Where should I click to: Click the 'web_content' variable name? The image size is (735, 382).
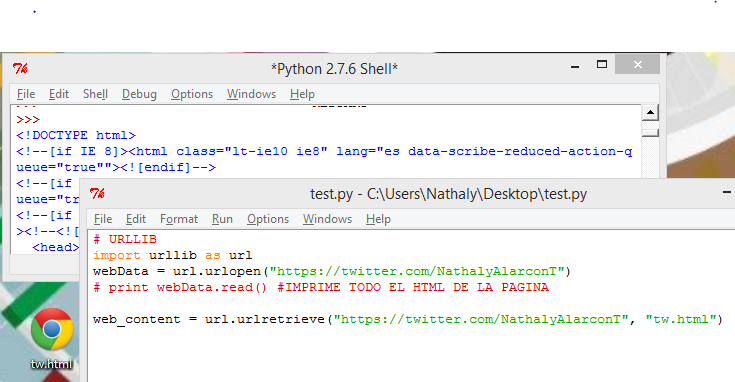137,319
